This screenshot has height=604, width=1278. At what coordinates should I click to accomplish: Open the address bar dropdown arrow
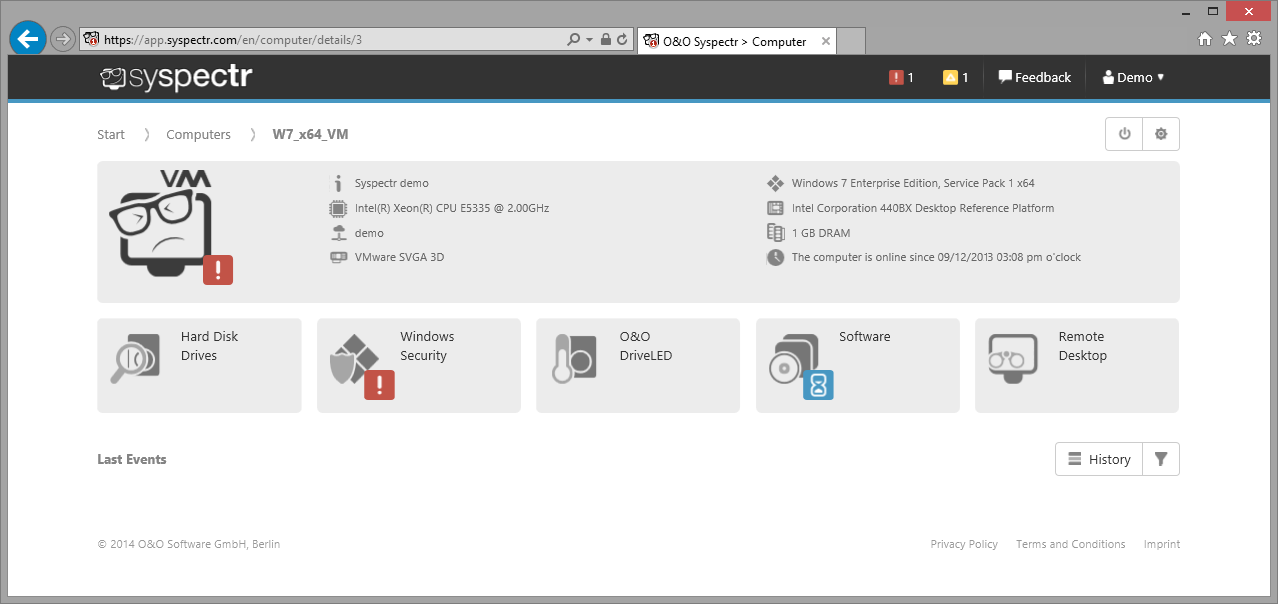tap(589, 40)
